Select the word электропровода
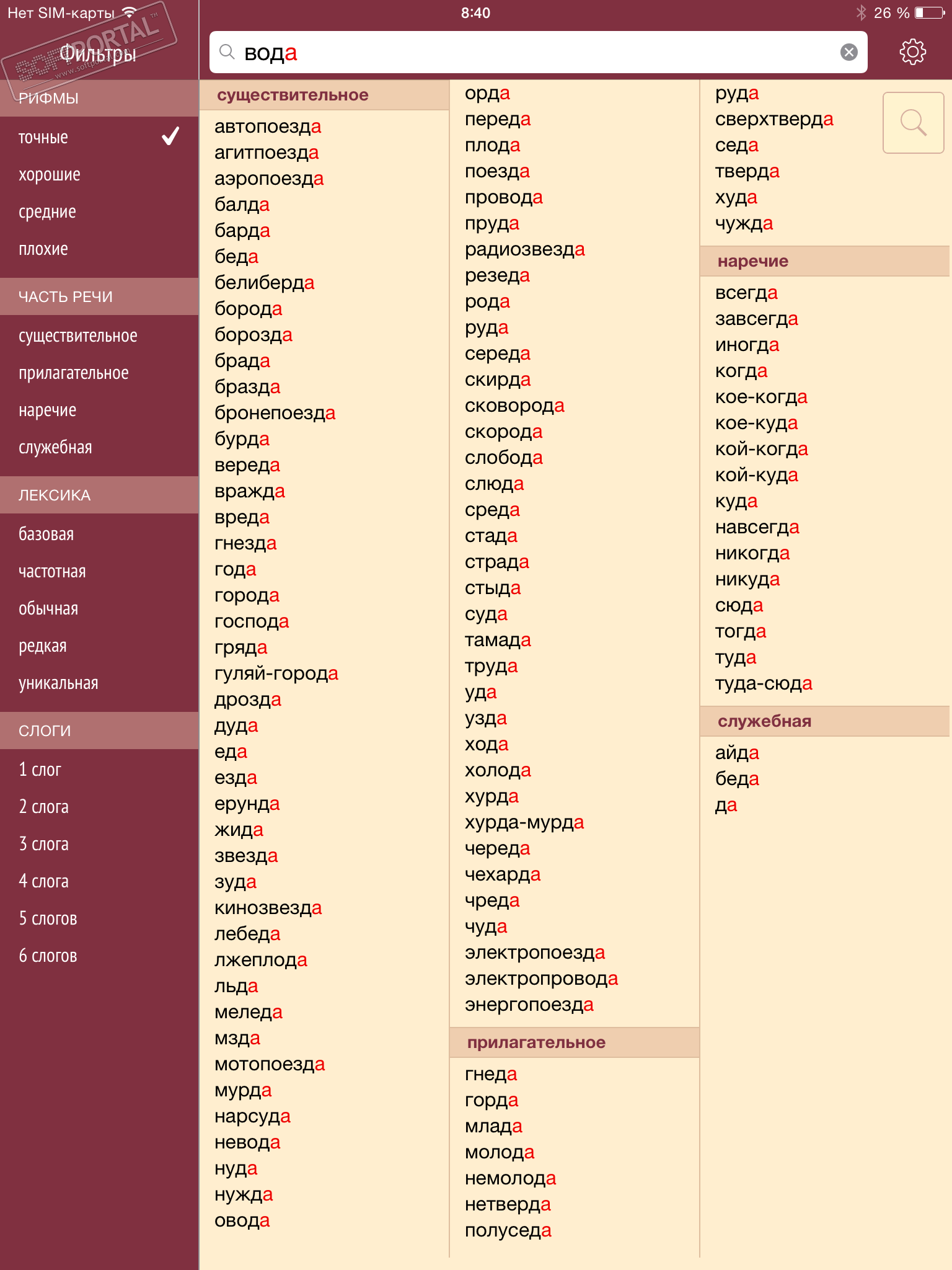 (542, 979)
